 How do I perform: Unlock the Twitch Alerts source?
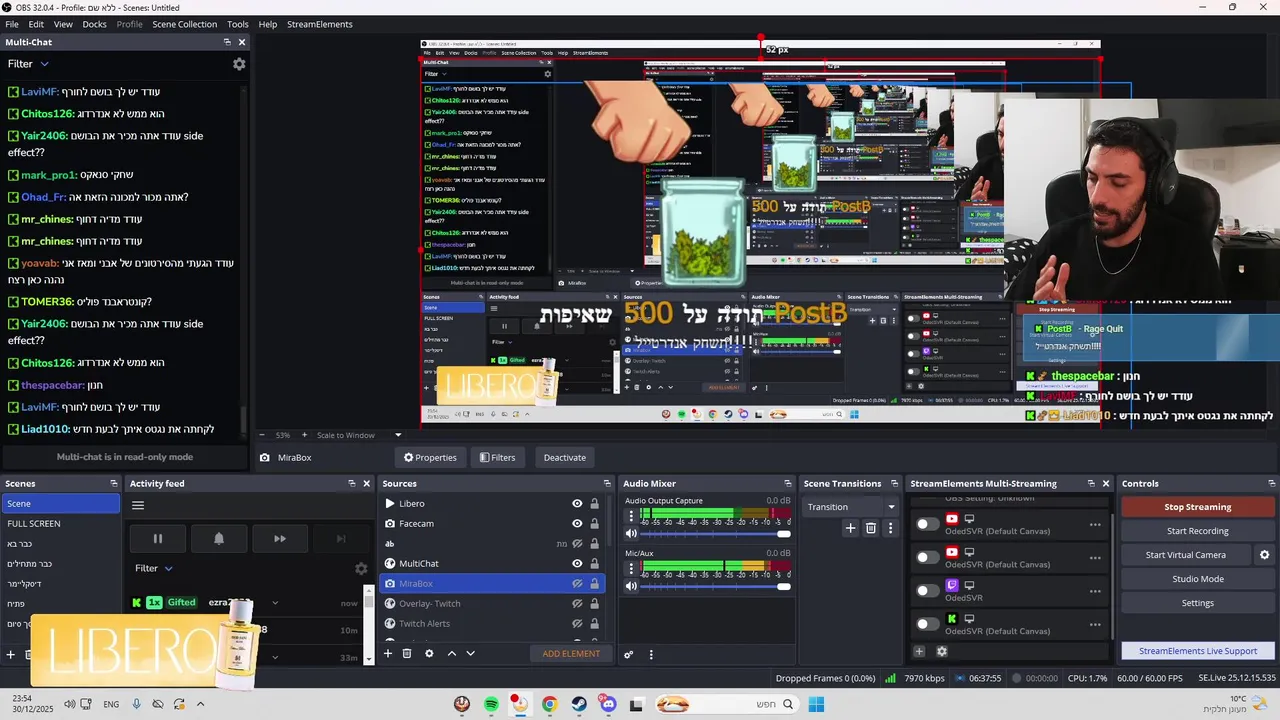(594, 624)
